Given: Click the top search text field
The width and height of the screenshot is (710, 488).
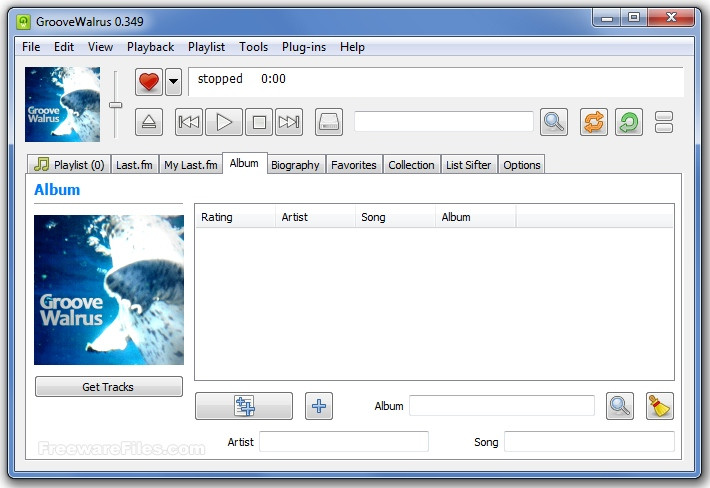Looking at the screenshot, I should [x=444, y=122].
